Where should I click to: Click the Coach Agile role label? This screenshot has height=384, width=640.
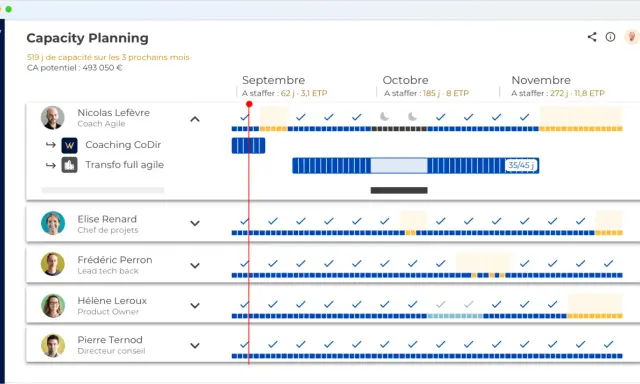tap(101, 124)
